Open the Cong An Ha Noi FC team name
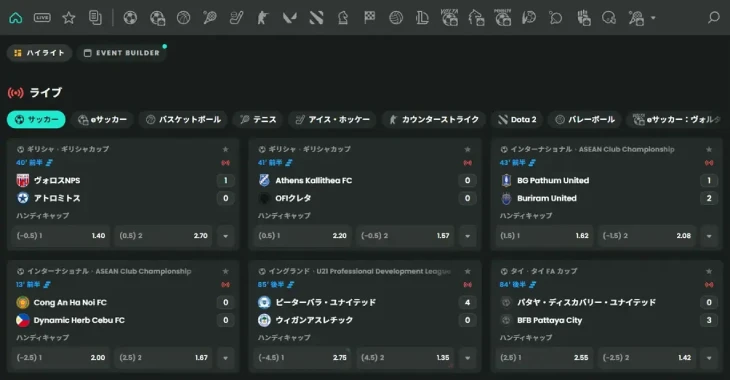 (x=70, y=303)
